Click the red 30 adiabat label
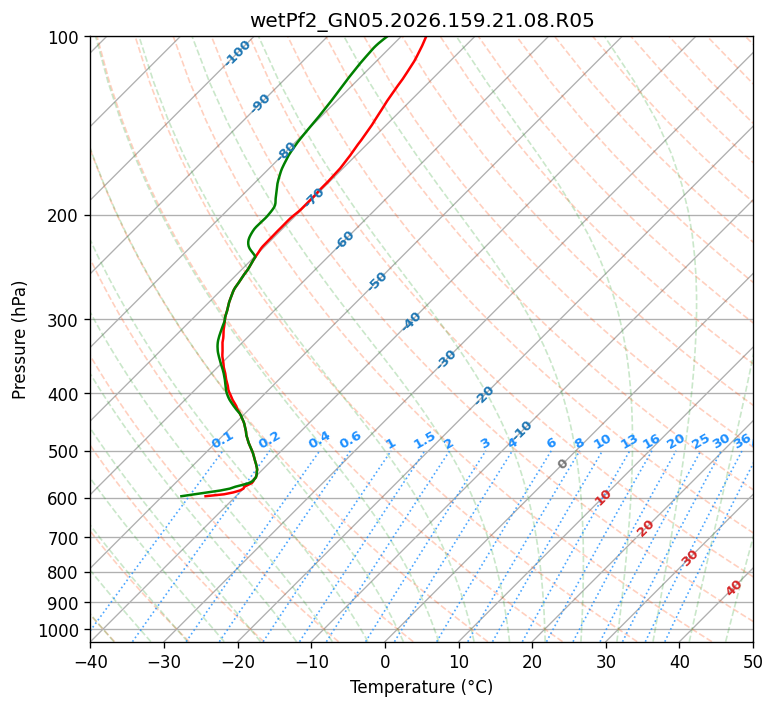Image resolution: width=775 pixels, height=708 pixels. tap(689, 558)
